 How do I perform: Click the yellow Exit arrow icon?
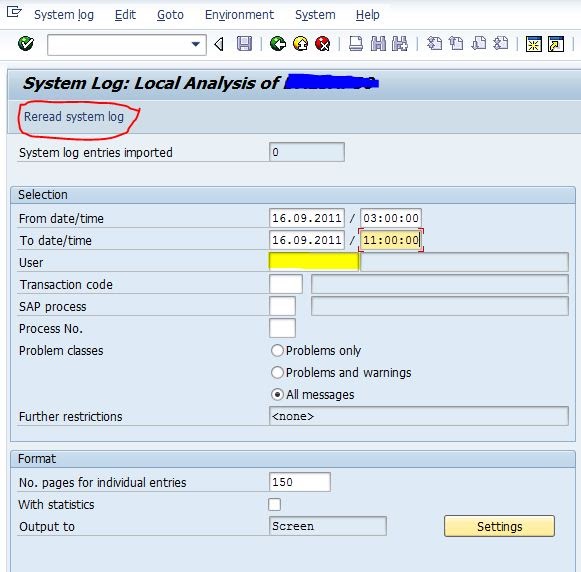click(301, 44)
